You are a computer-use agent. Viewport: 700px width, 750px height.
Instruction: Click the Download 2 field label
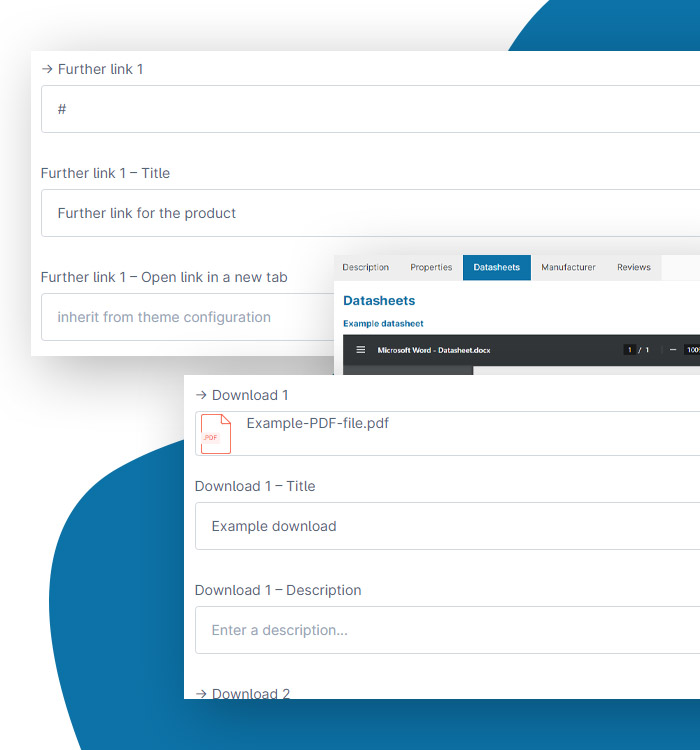tap(242, 693)
